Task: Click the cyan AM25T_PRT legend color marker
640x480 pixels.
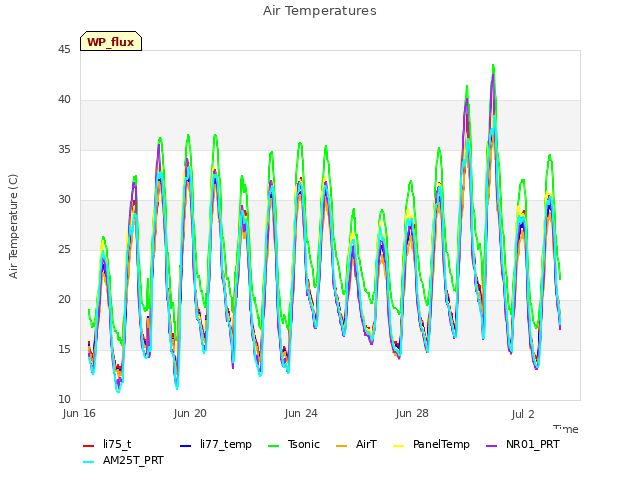Action: coord(88,462)
